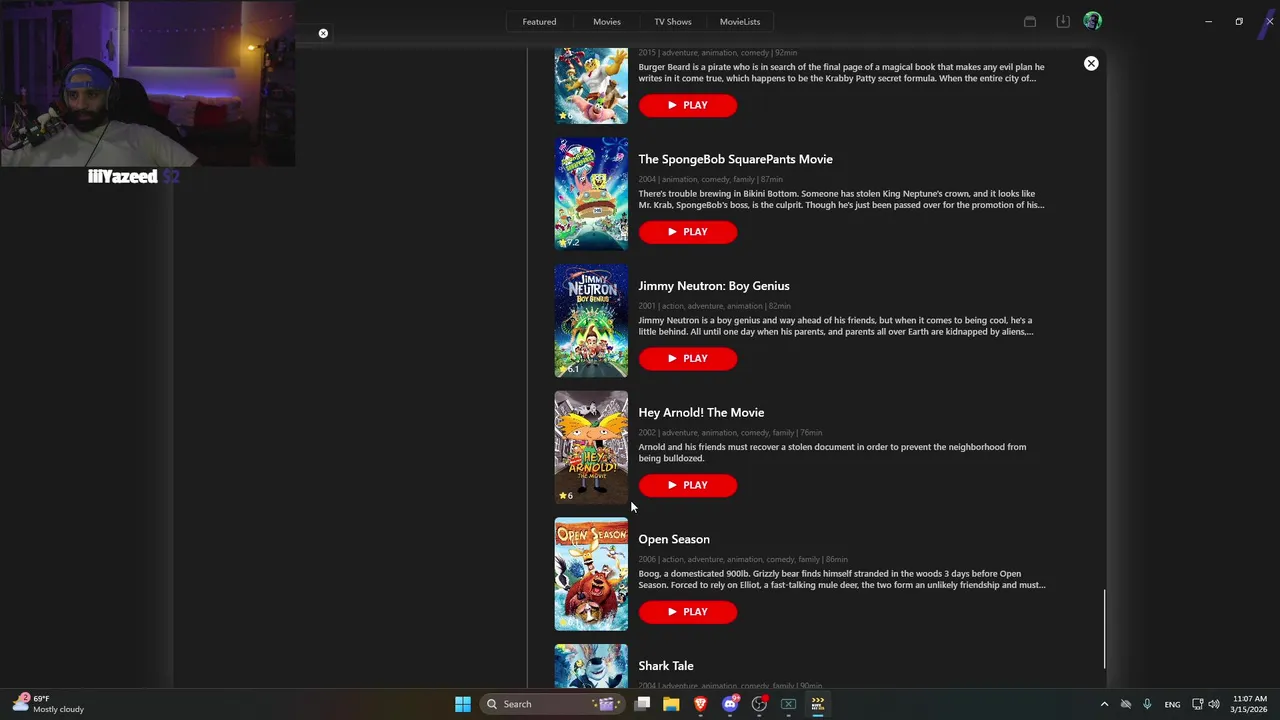Select the movie list vertical scrollbar
The height and width of the screenshot is (720, 1280).
[x=1104, y=629]
